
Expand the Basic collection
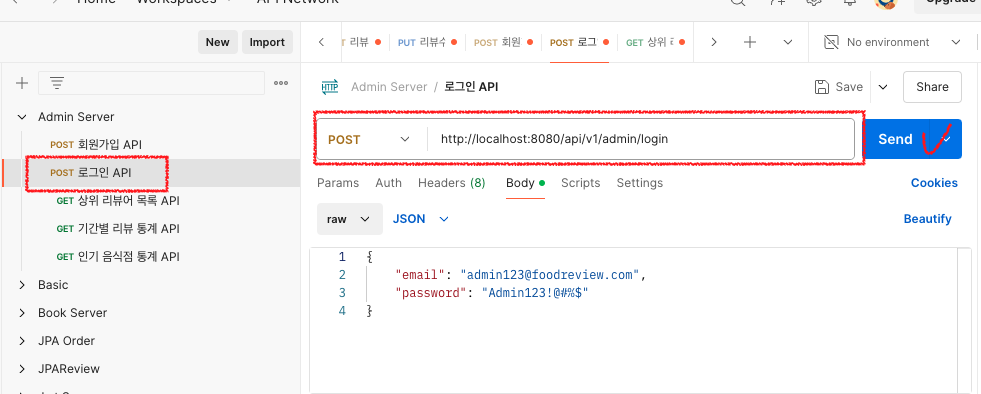click(x=22, y=285)
